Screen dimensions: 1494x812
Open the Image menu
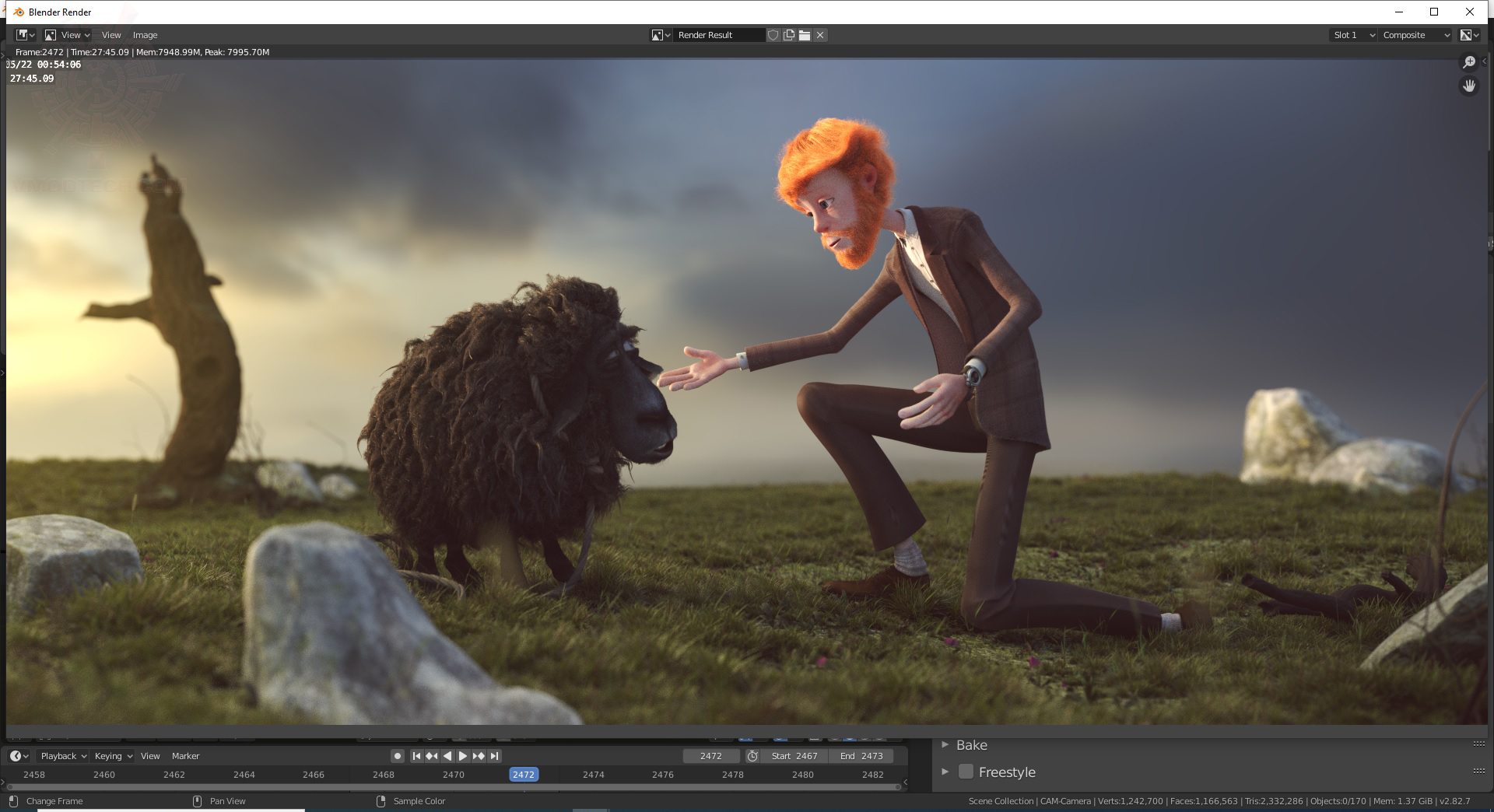[145, 35]
